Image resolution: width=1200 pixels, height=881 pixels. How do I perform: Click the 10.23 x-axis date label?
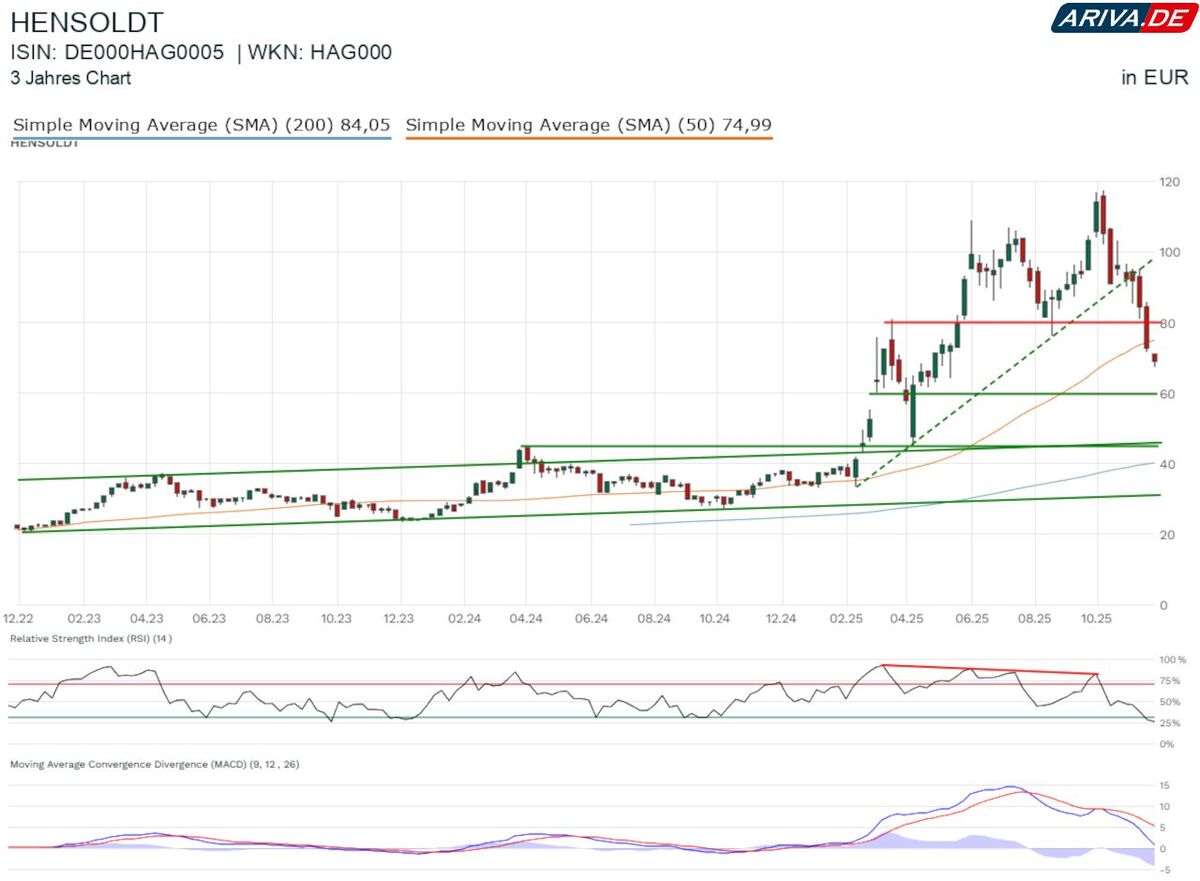[337, 619]
